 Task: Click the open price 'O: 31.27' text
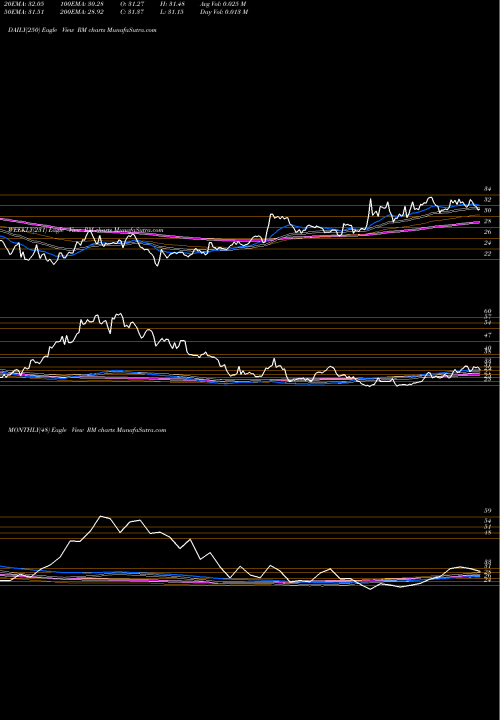pyautogui.click(x=133, y=4)
